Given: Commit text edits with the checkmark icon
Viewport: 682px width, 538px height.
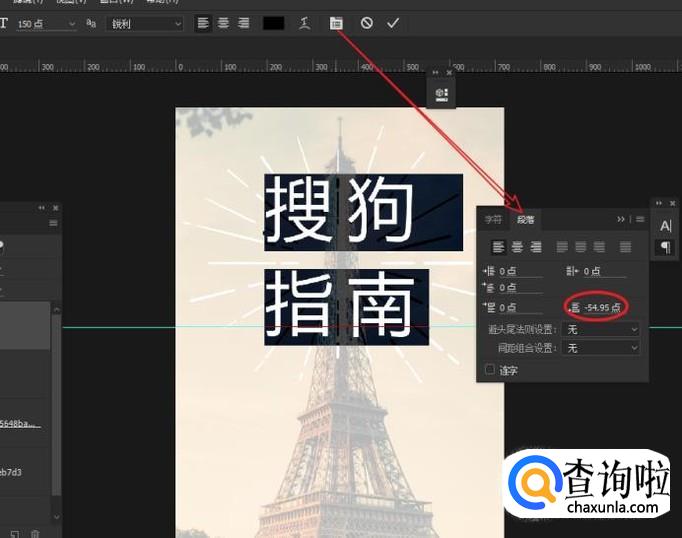Looking at the screenshot, I should click(393, 23).
